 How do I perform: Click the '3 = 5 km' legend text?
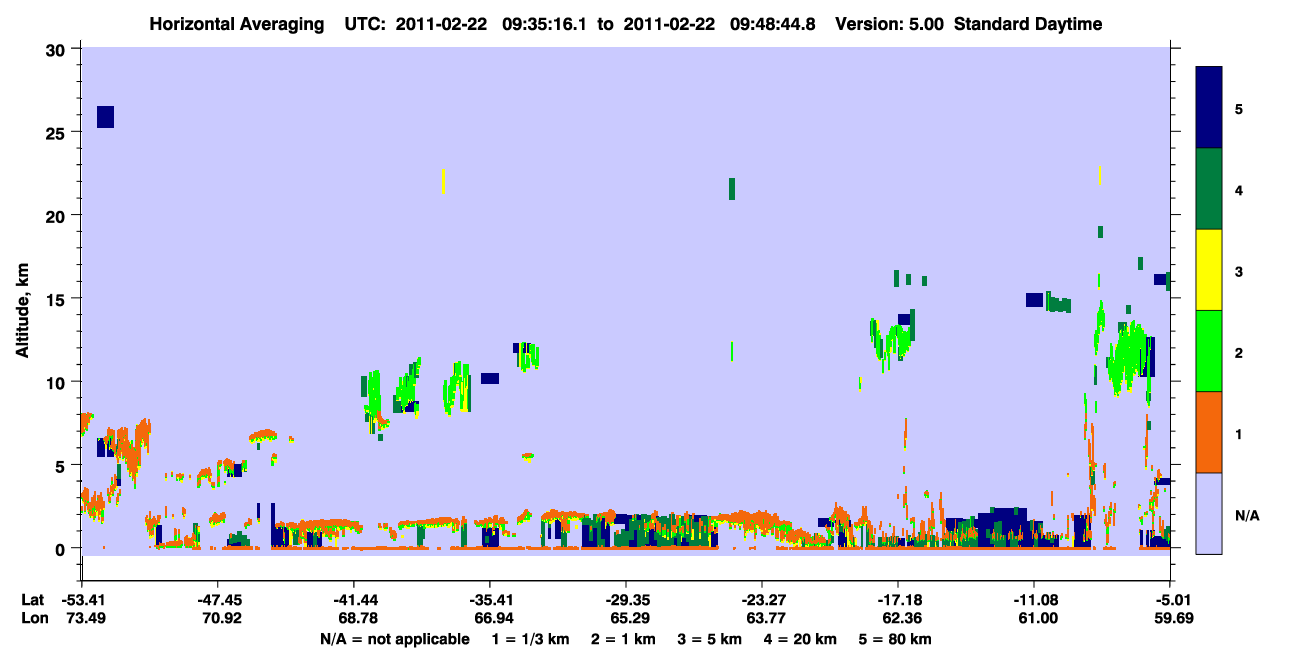pos(709,639)
